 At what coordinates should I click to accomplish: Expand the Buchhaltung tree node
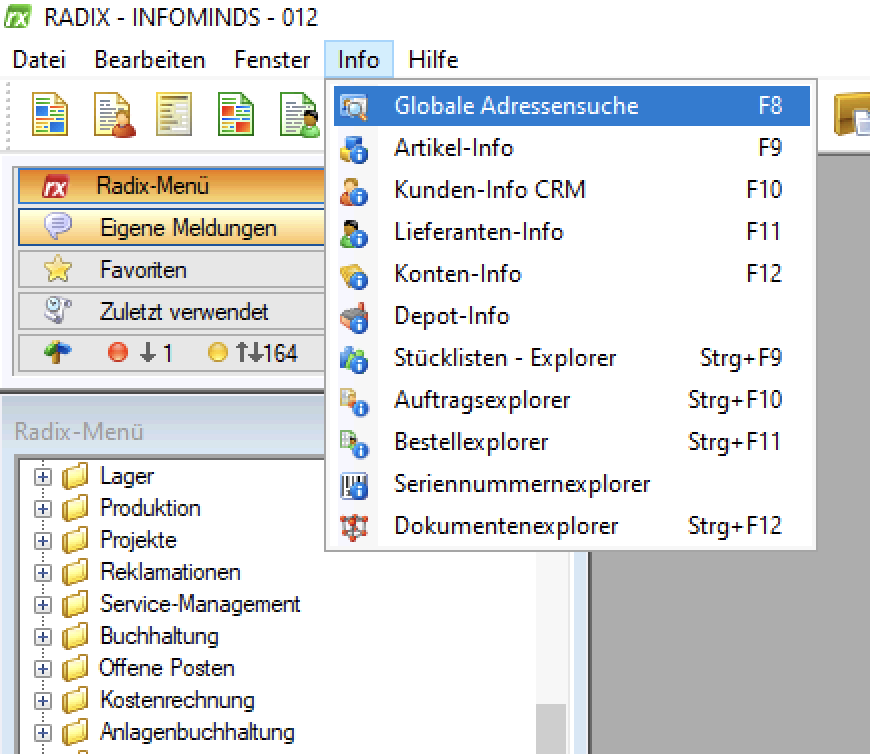click(43, 637)
